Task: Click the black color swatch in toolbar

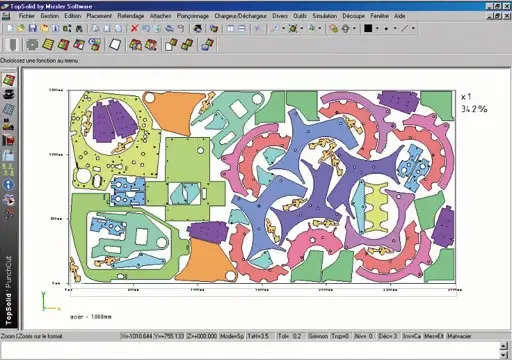Action: [368, 29]
